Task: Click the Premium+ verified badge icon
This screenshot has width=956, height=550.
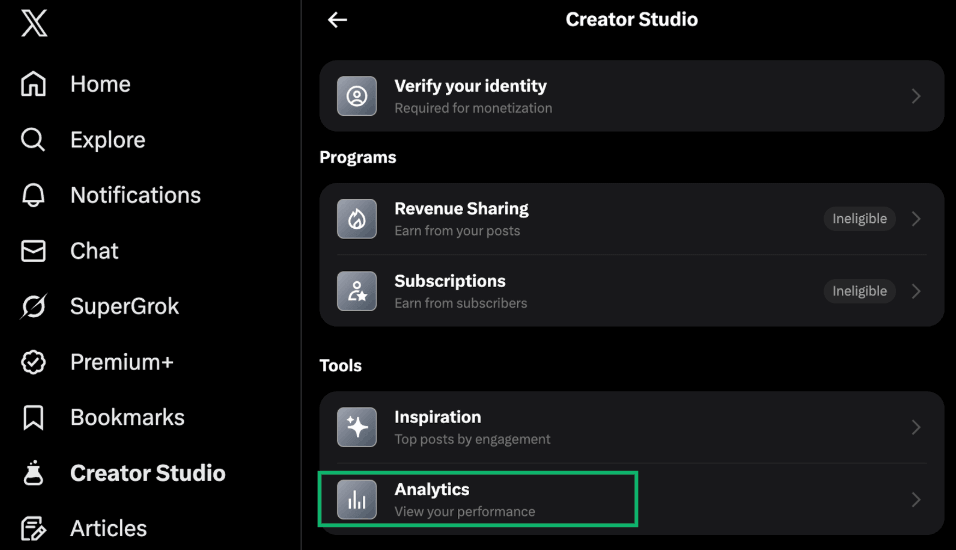Action: pos(34,362)
